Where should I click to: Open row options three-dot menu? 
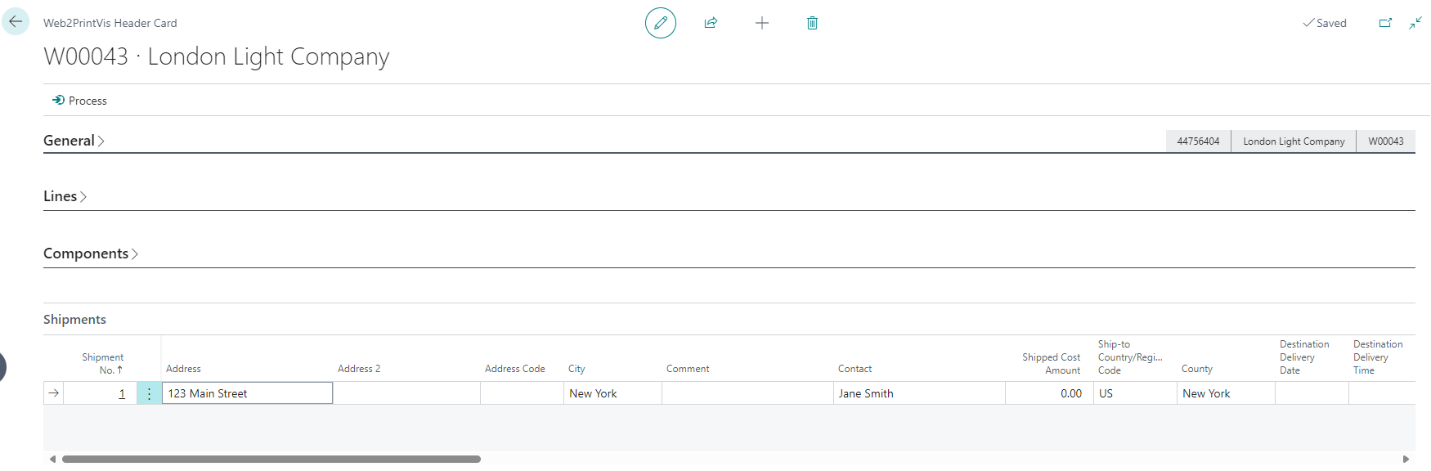(149, 394)
